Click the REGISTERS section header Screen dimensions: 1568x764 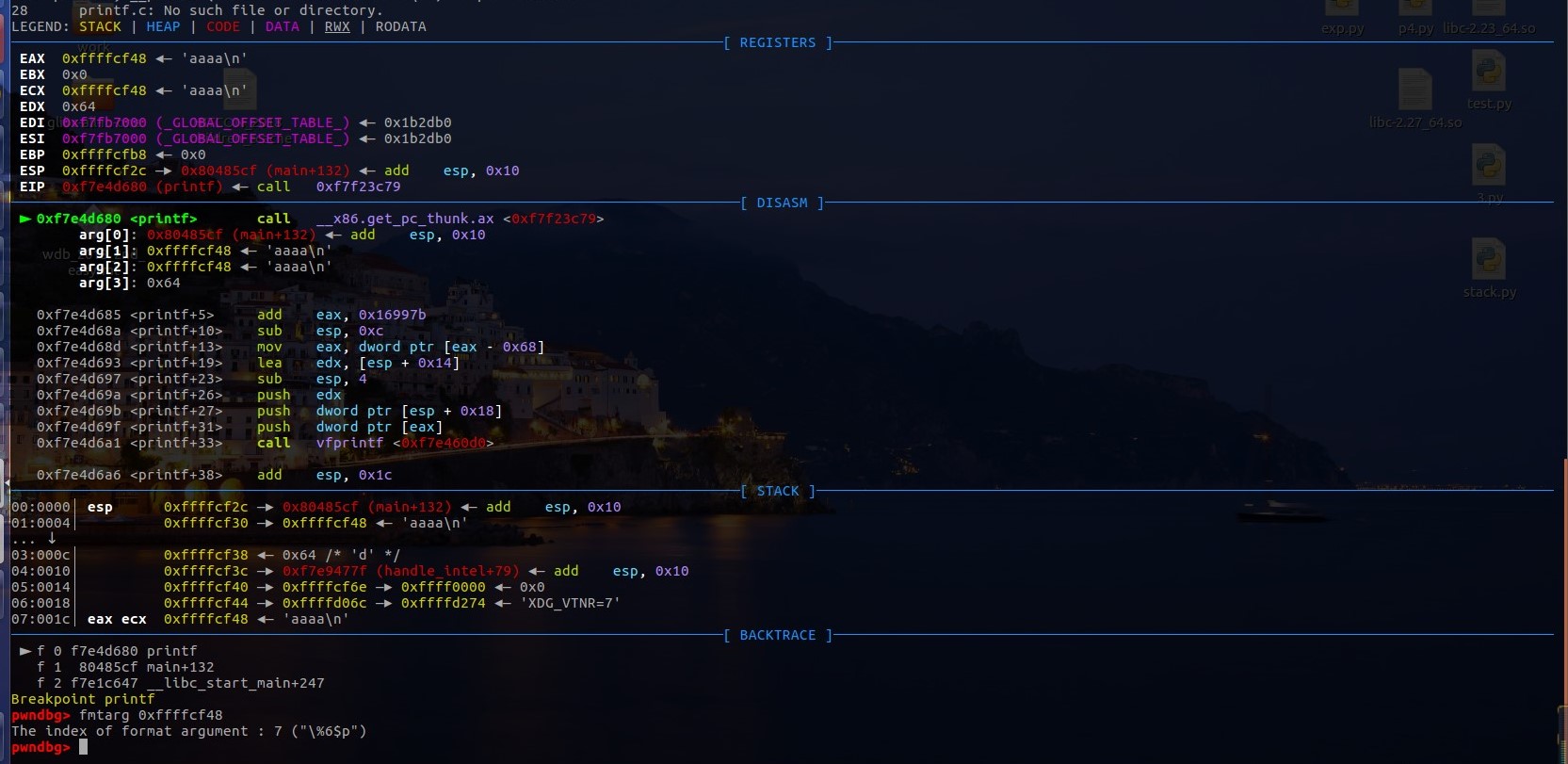point(777,43)
